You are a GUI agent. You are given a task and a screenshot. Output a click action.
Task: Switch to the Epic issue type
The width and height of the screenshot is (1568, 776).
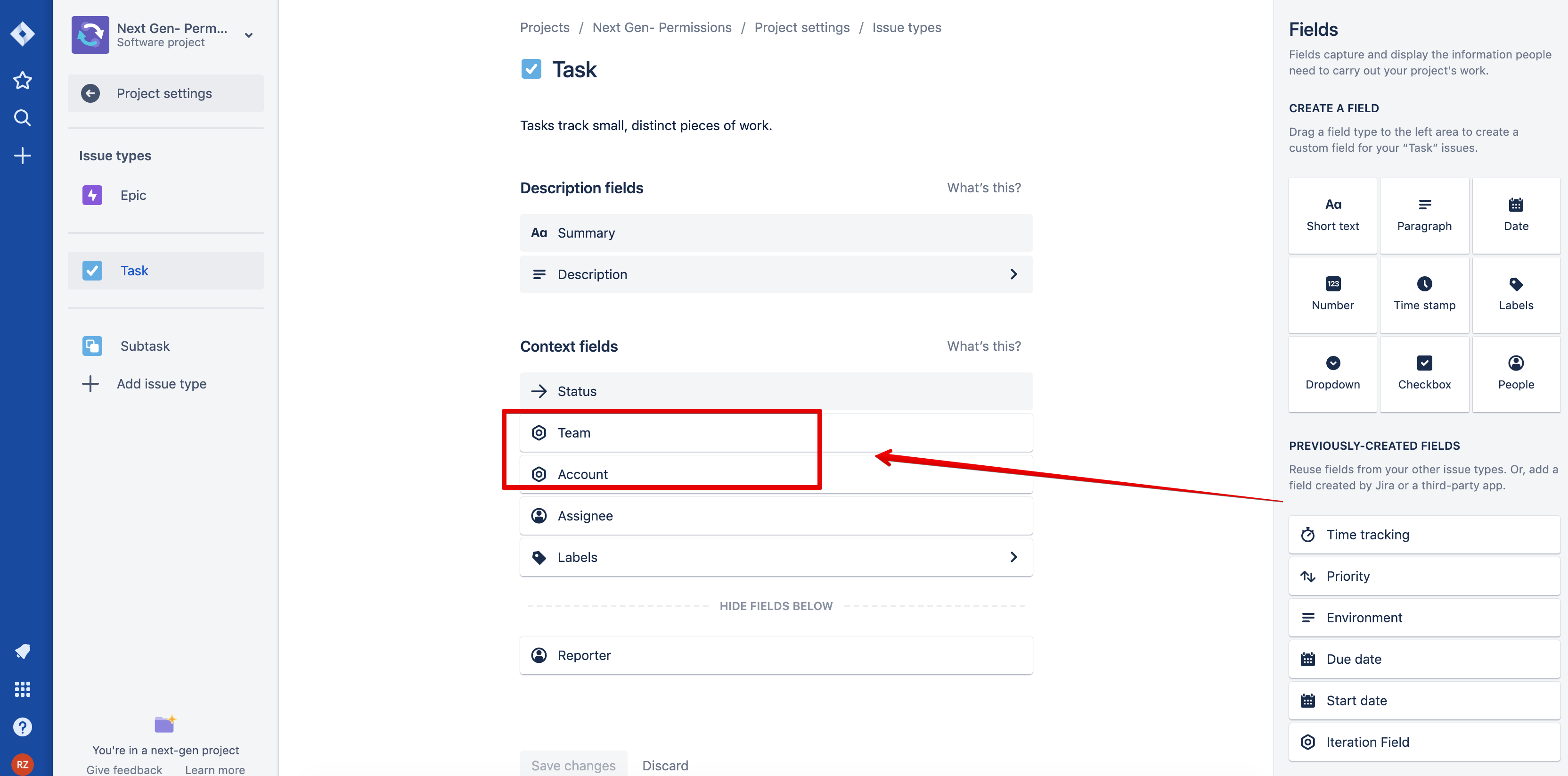pyautogui.click(x=133, y=195)
